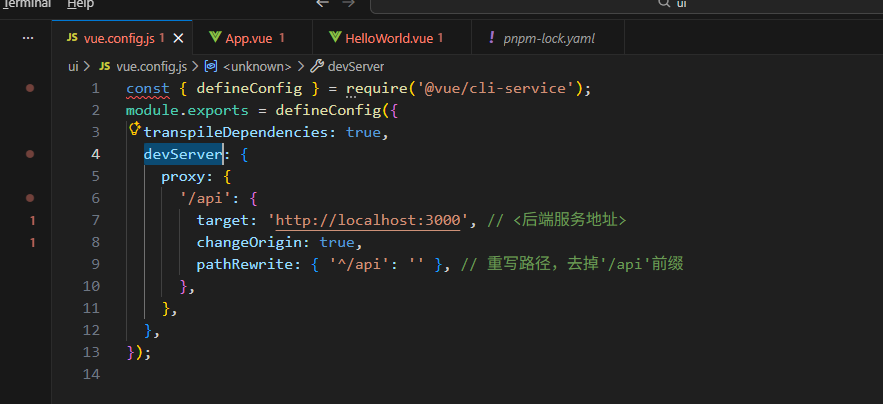This screenshot has height=404, width=883.
Task: Click the target property
Action: 222,220
